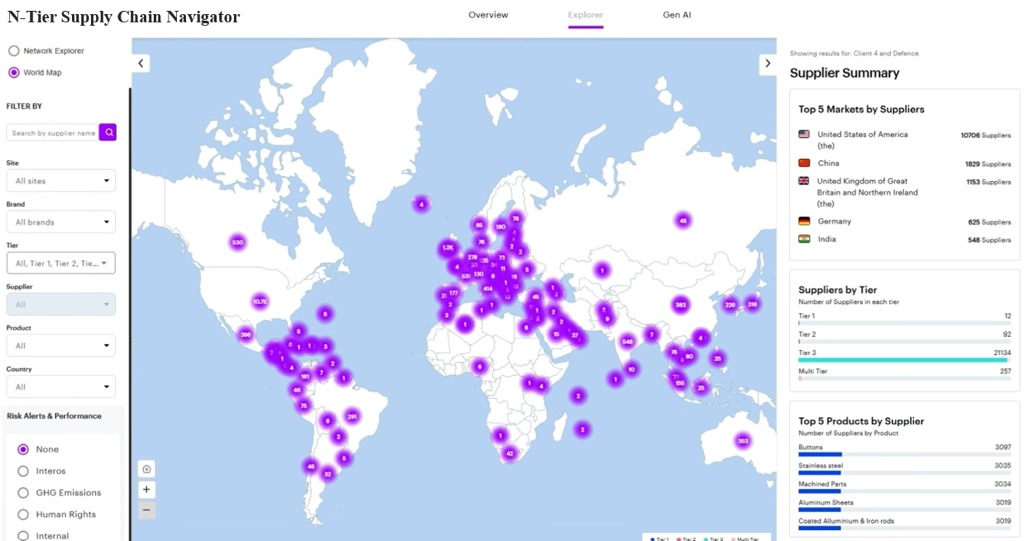Zoom out on the map with minus
Screen dimensions: 1024x541
(x=147, y=510)
